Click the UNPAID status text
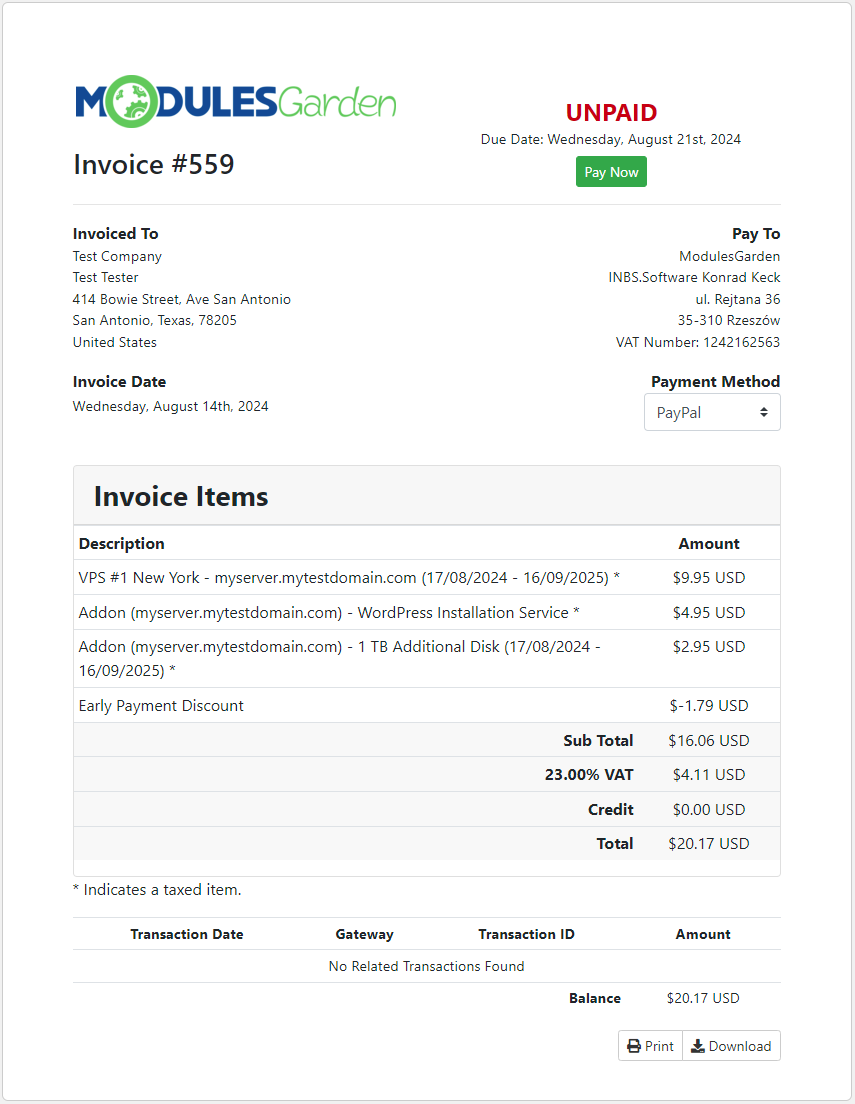Viewport: 855px width, 1104px height. tap(611, 113)
